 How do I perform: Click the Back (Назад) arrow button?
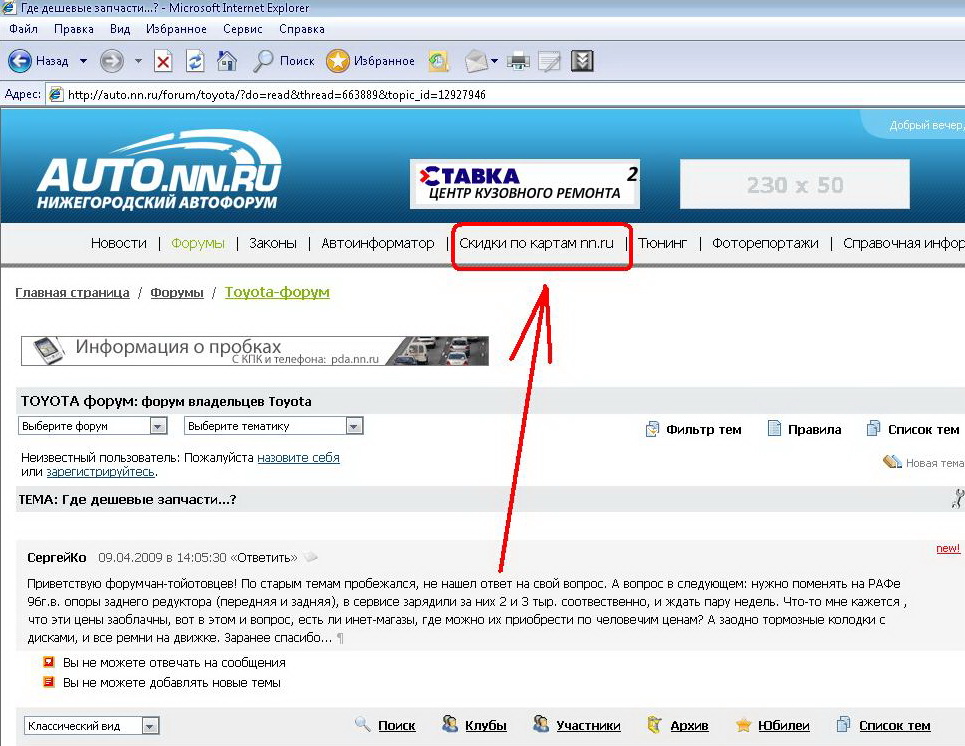click(21, 61)
